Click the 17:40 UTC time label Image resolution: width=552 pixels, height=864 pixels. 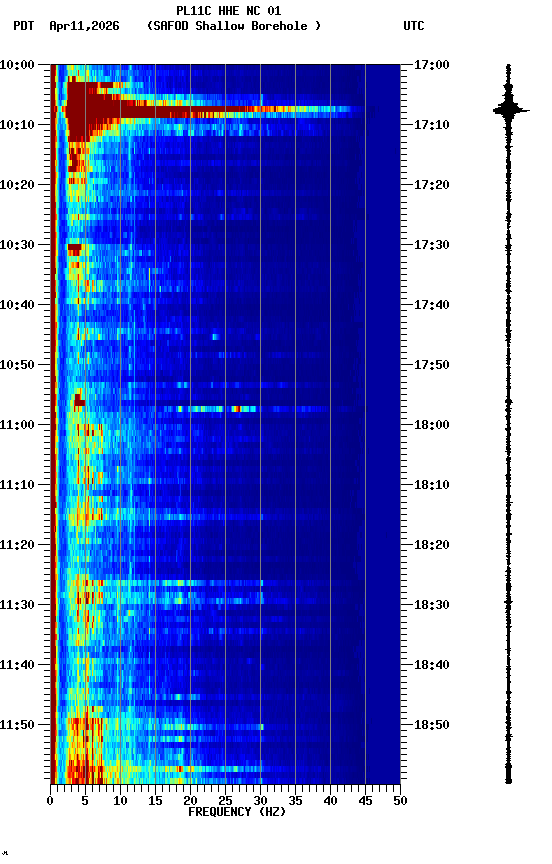point(431,305)
